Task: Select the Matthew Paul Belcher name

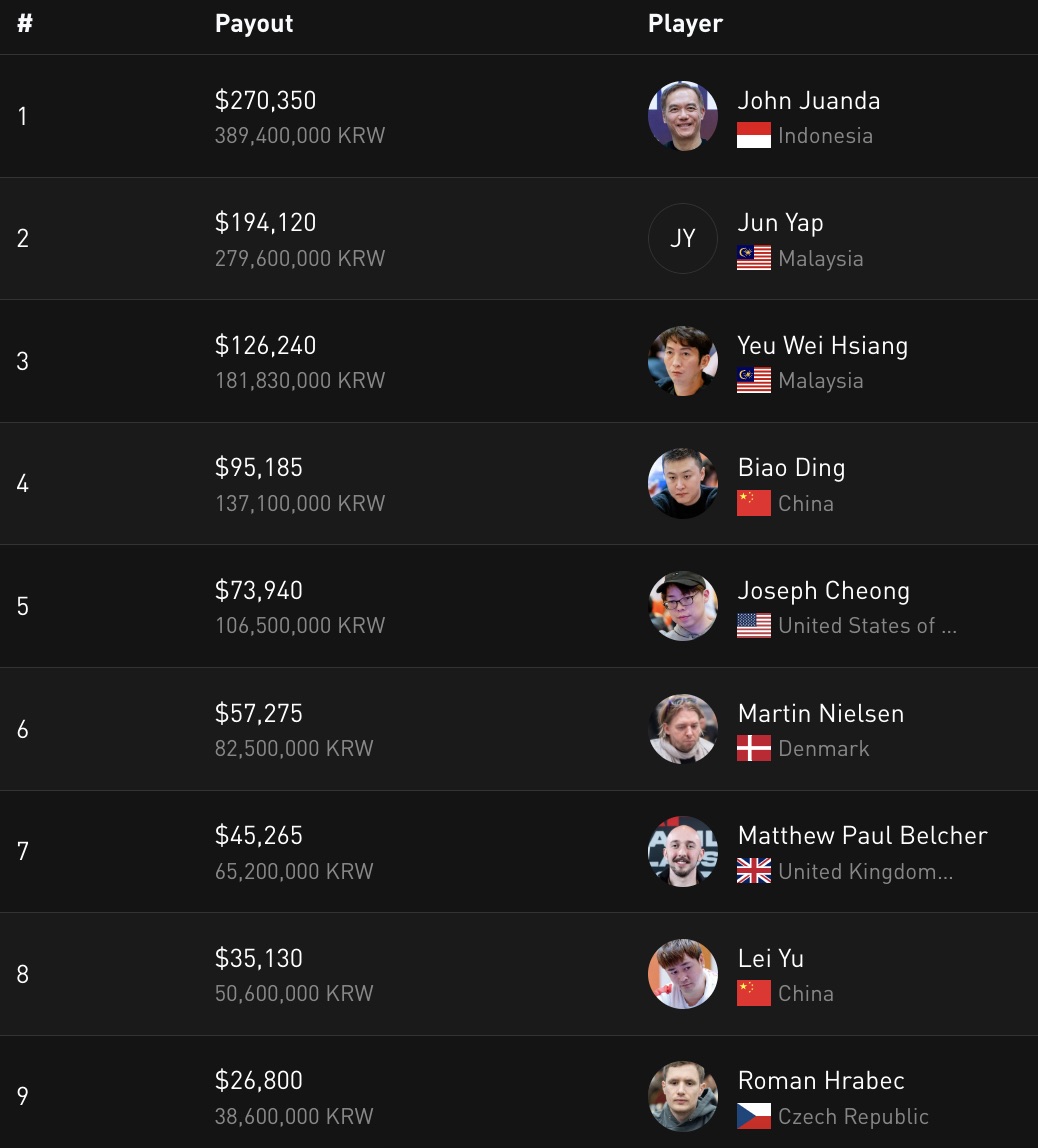Action: coord(862,836)
